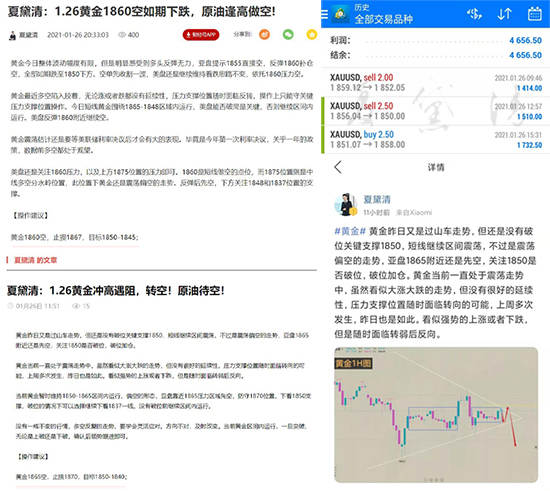550x491 pixels.
Task: Click the 夏黛清 username link in post
Action: pyautogui.click(x=377, y=199)
